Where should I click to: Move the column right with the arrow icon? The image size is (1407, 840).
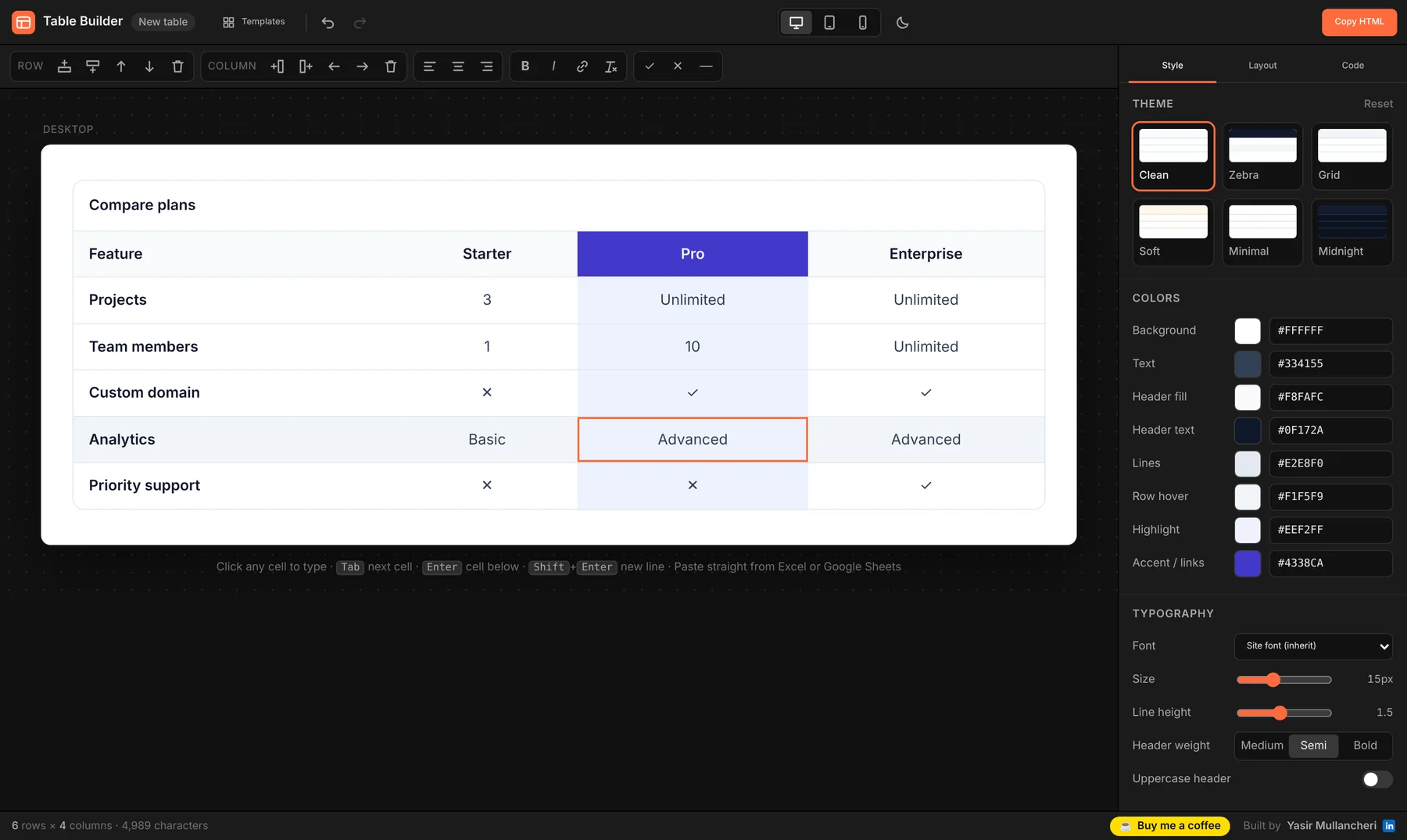362,66
